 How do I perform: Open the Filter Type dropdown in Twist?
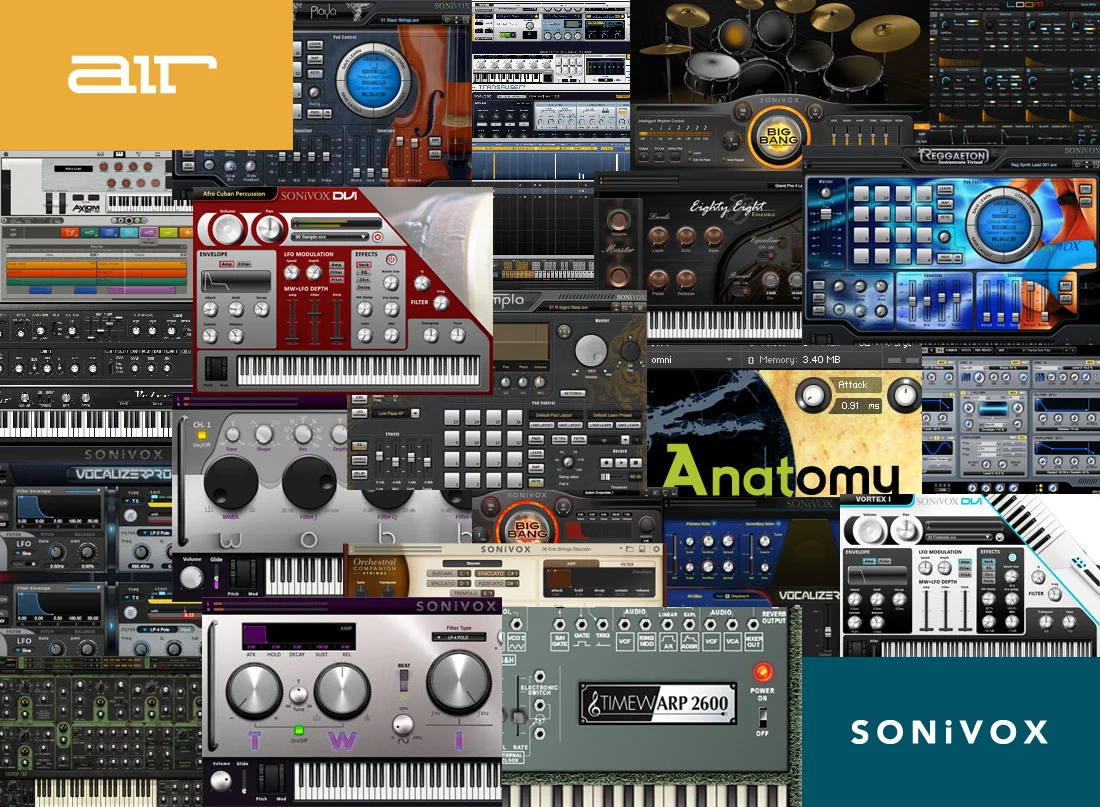460,637
